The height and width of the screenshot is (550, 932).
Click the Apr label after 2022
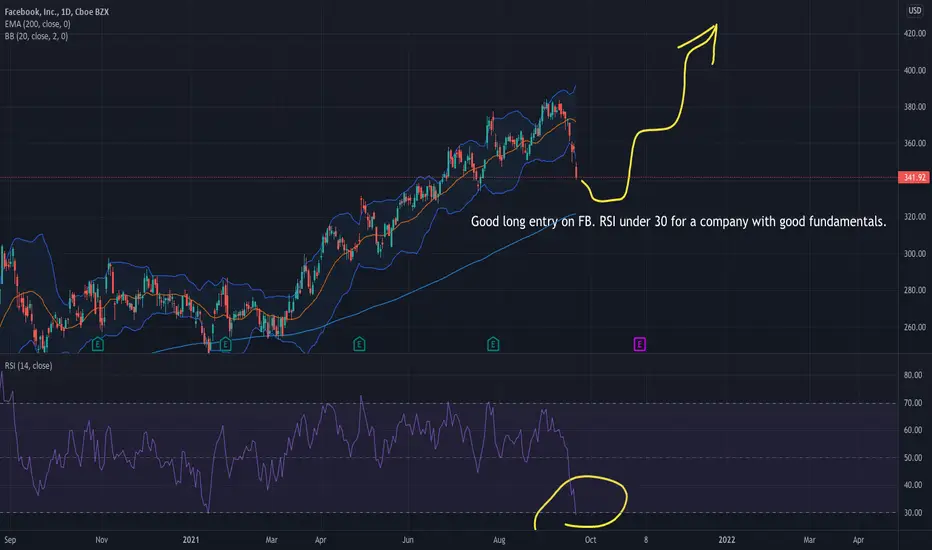point(858,540)
